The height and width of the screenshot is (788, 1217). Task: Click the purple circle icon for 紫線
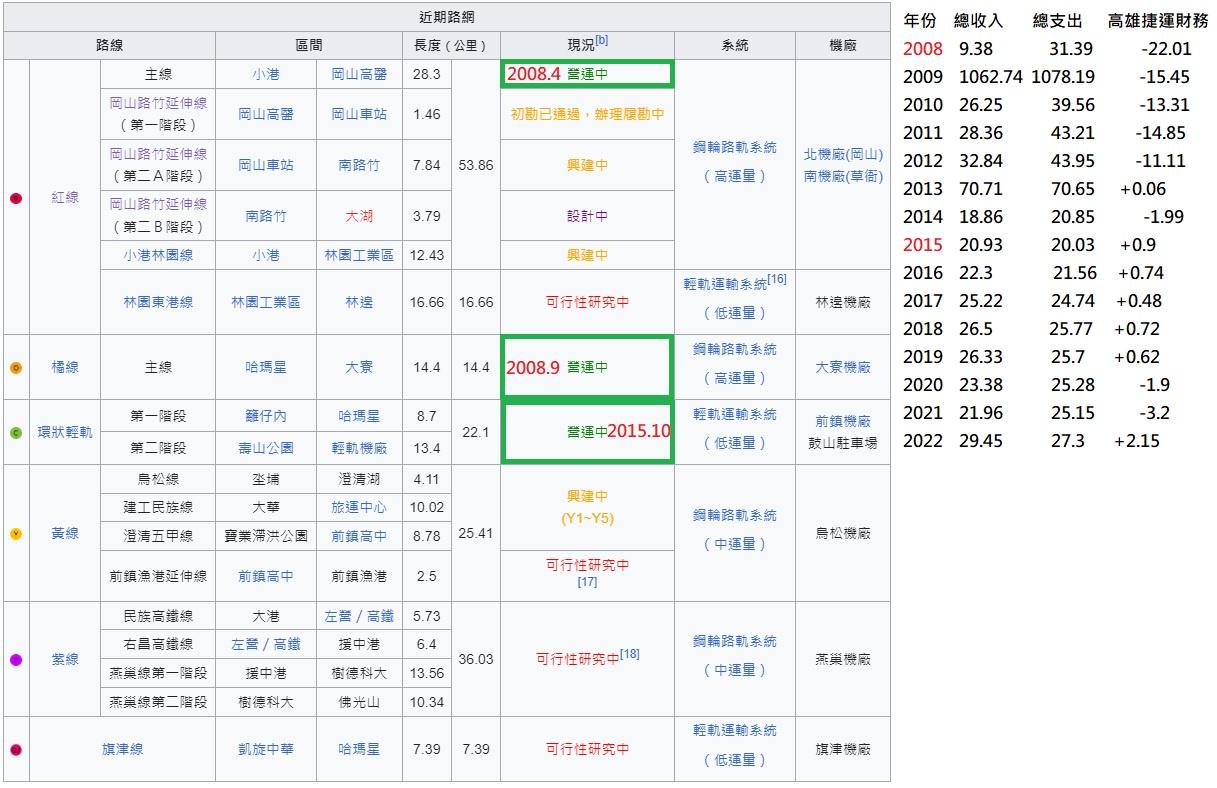(x=16, y=660)
